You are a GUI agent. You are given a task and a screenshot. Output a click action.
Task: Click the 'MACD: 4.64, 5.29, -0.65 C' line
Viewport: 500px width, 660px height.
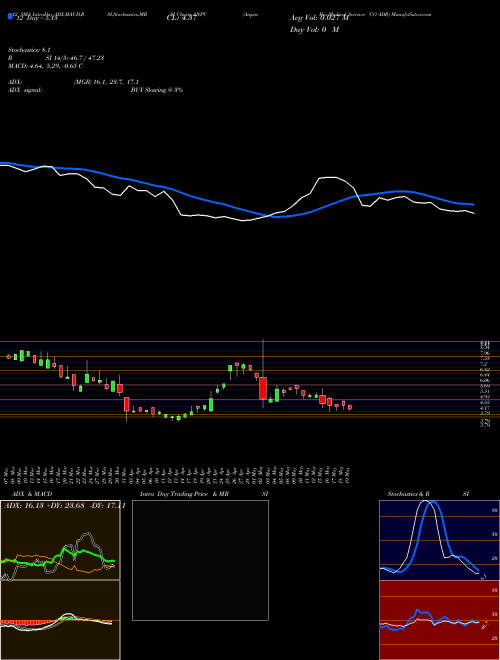coord(45,66)
